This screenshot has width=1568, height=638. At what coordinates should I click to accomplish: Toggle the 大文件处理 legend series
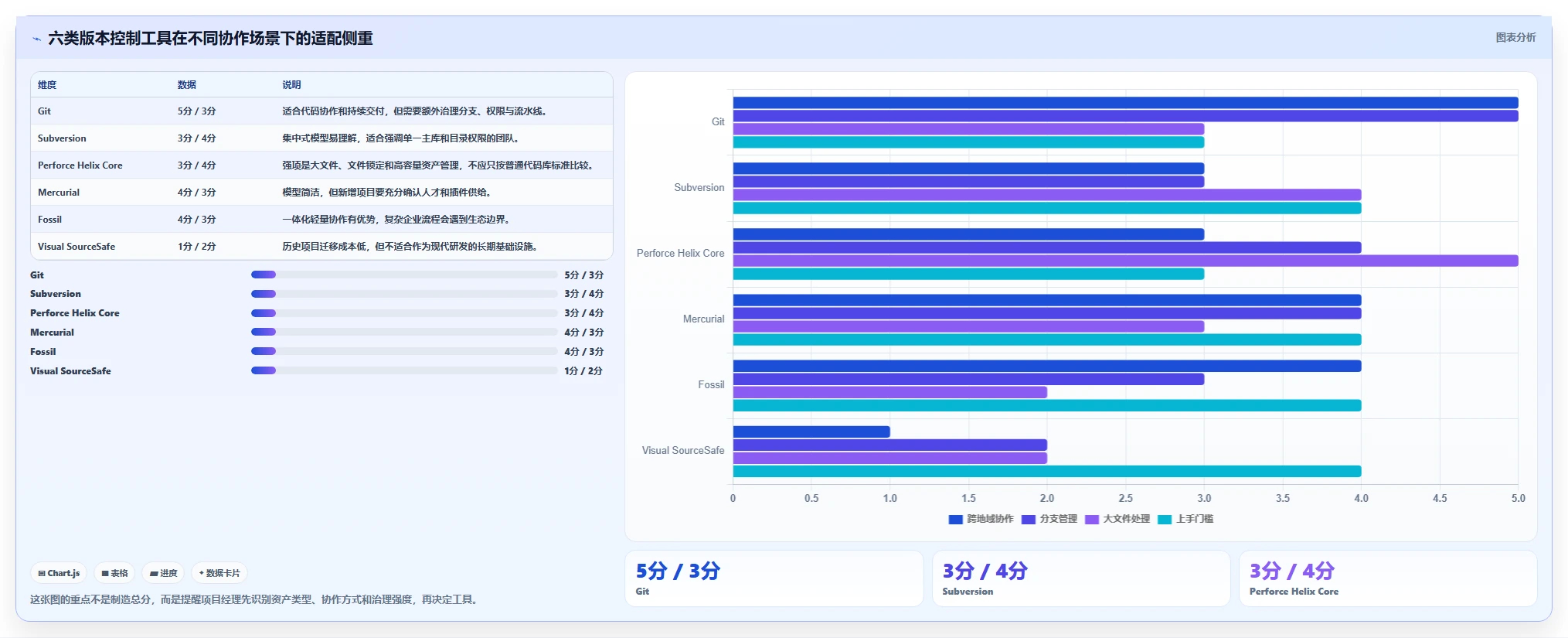(1117, 519)
